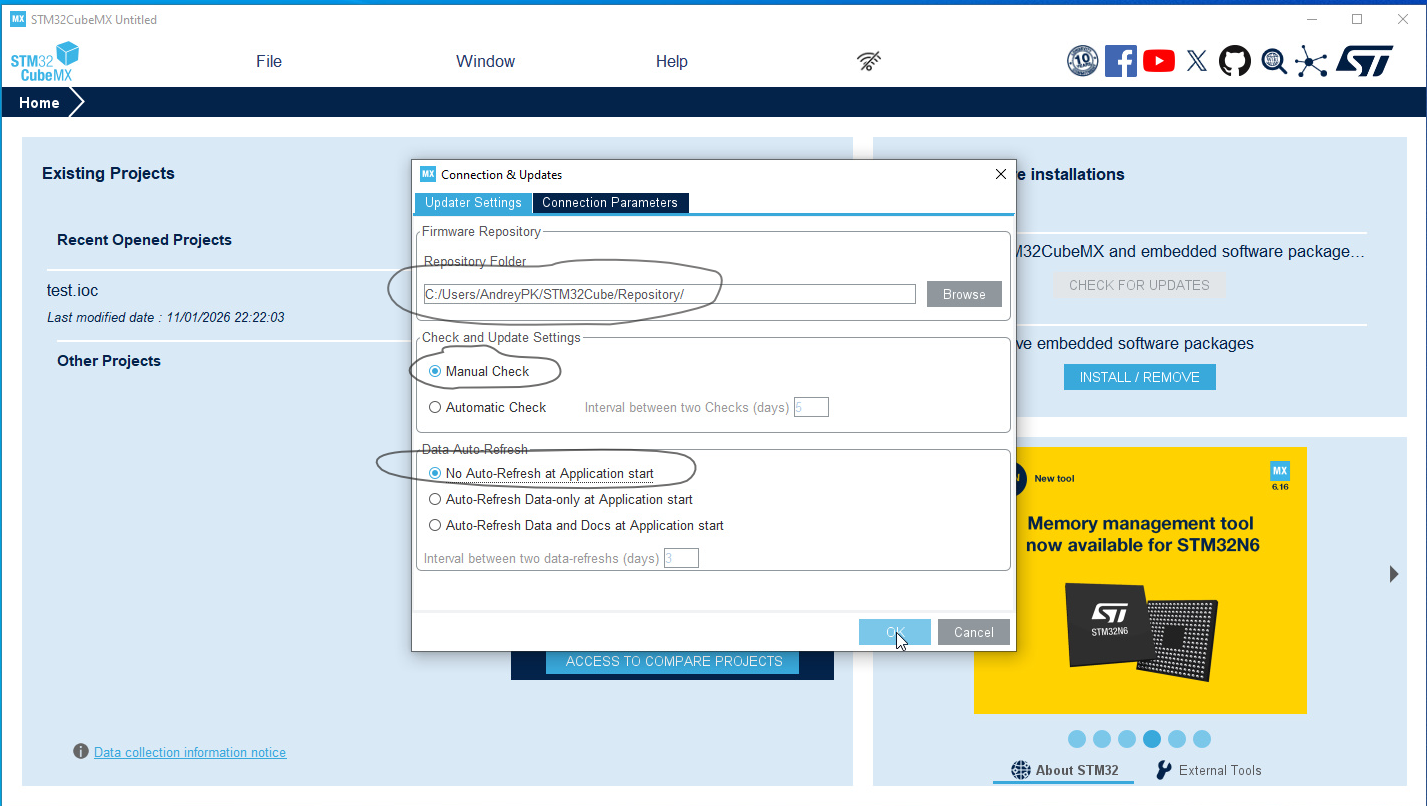Select the first banner carousel dot
This screenshot has height=806, width=1427.
(x=1077, y=739)
